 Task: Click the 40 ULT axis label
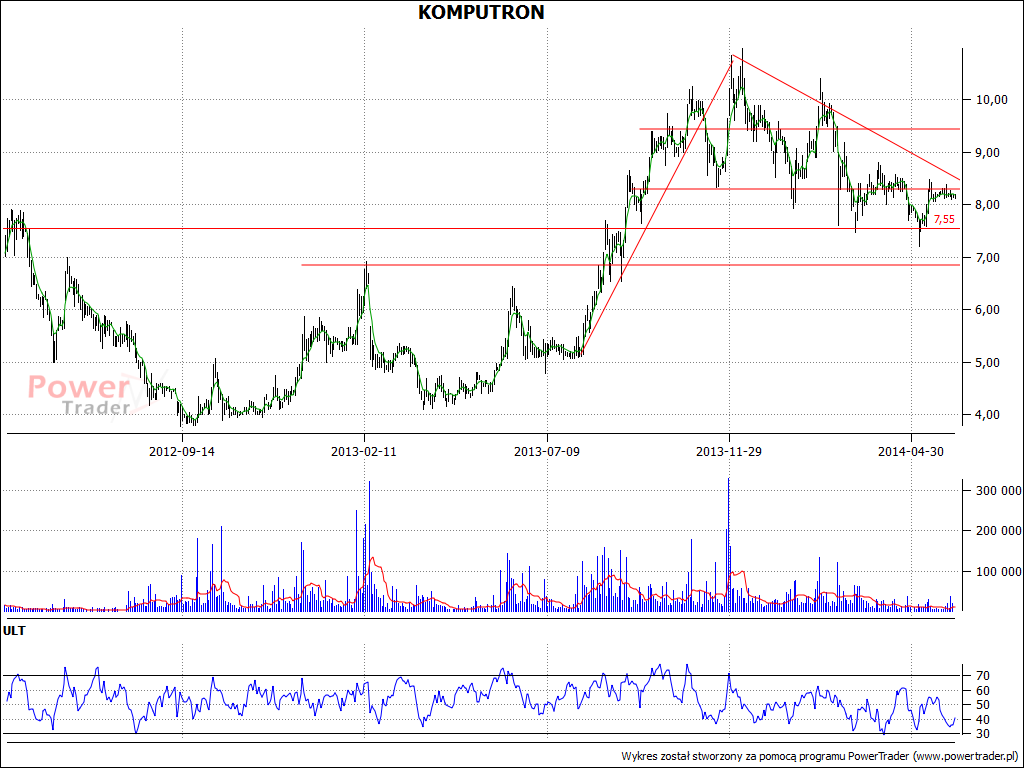pyautogui.click(x=983, y=720)
